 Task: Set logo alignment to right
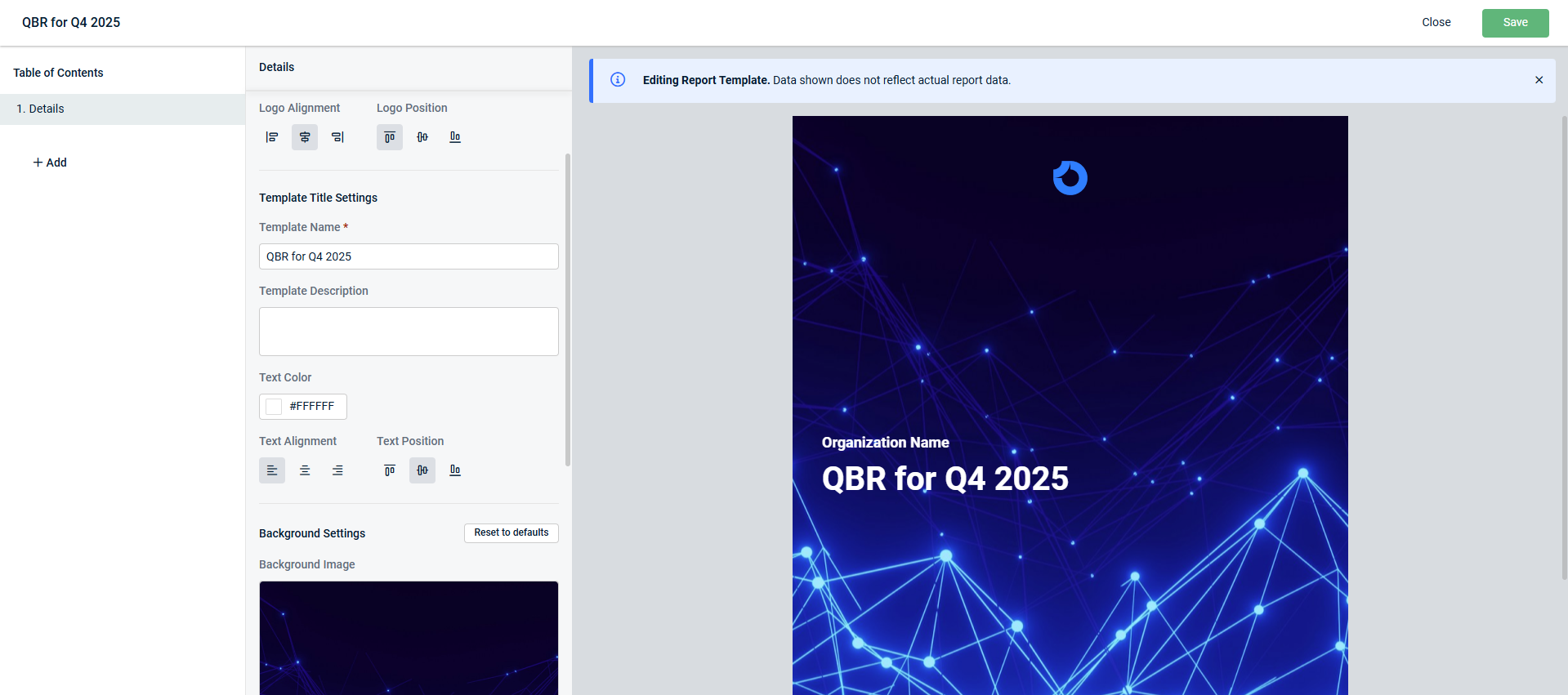coord(337,137)
